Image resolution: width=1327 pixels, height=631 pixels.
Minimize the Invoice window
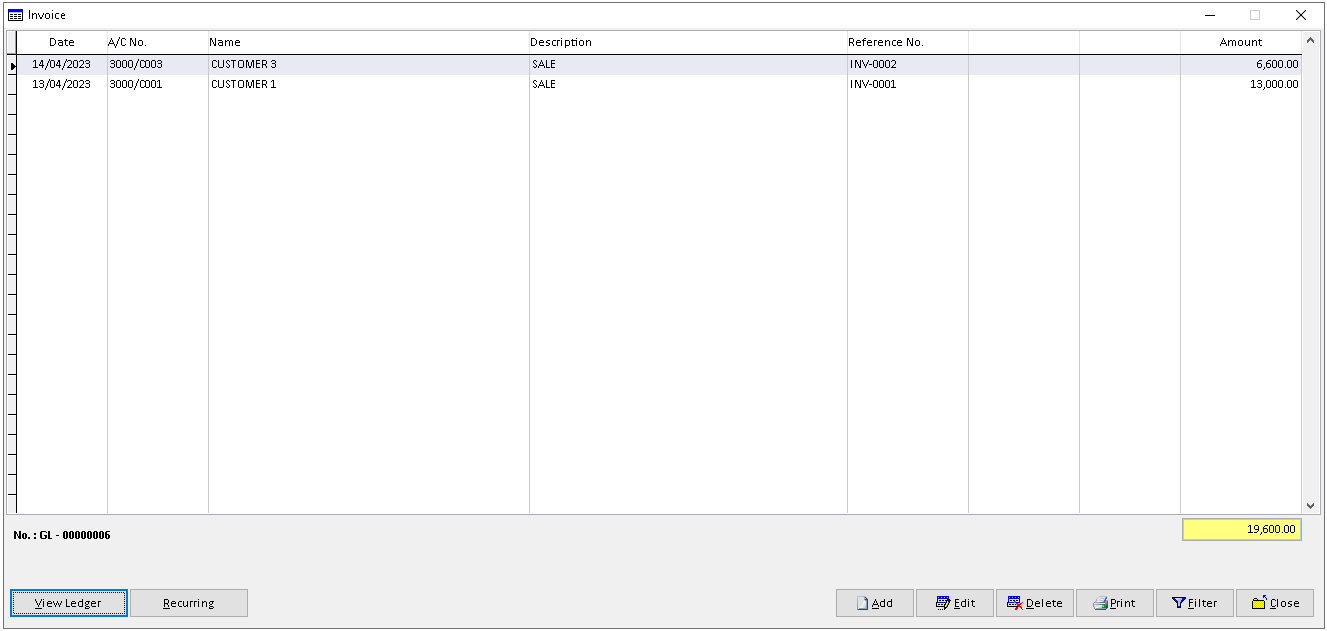pyautogui.click(x=1210, y=15)
